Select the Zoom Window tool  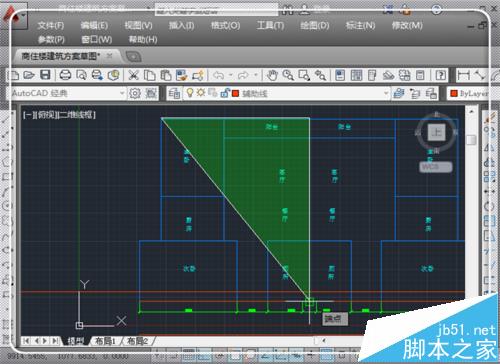tap(304, 75)
